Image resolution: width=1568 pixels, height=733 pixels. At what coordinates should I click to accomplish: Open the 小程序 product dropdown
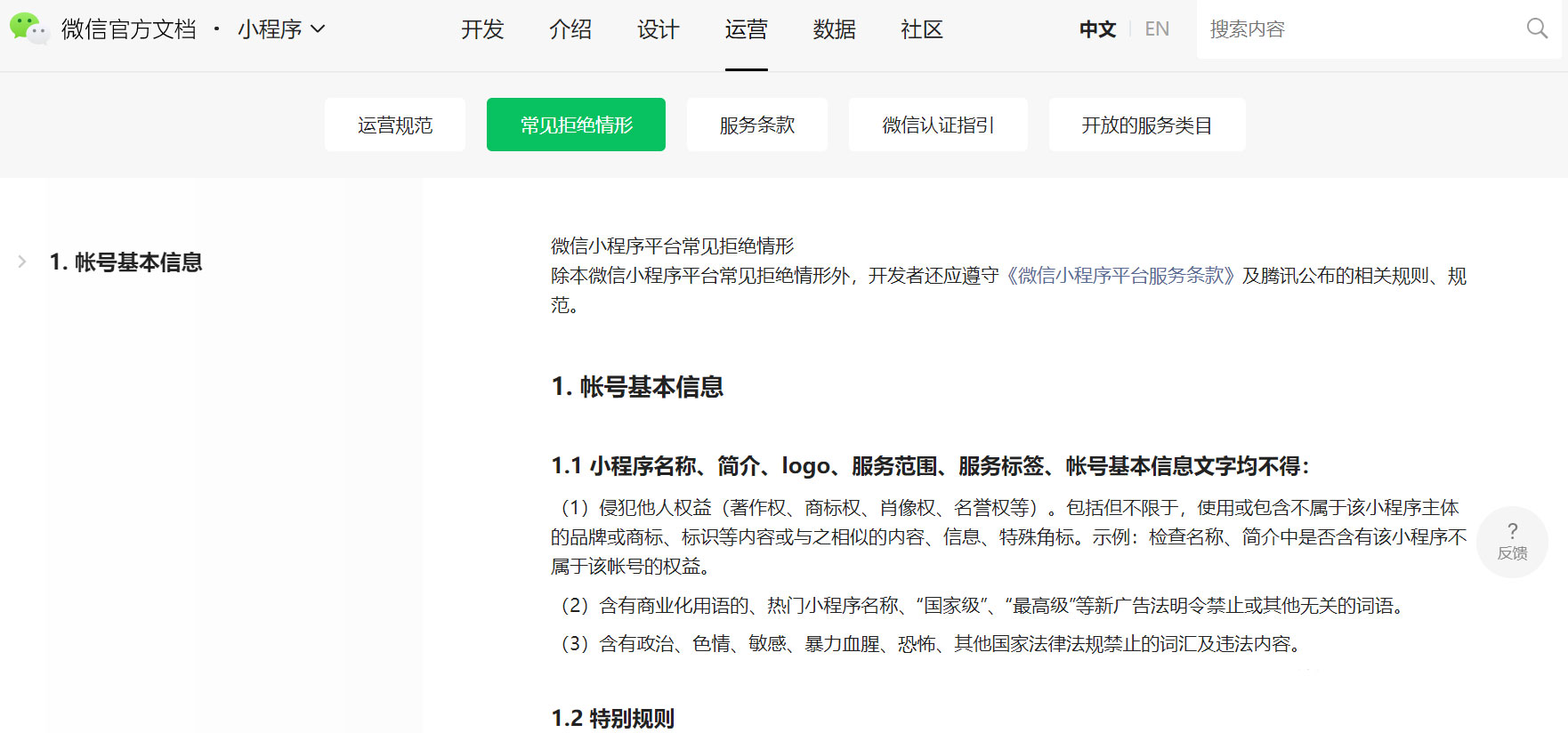pos(281,29)
